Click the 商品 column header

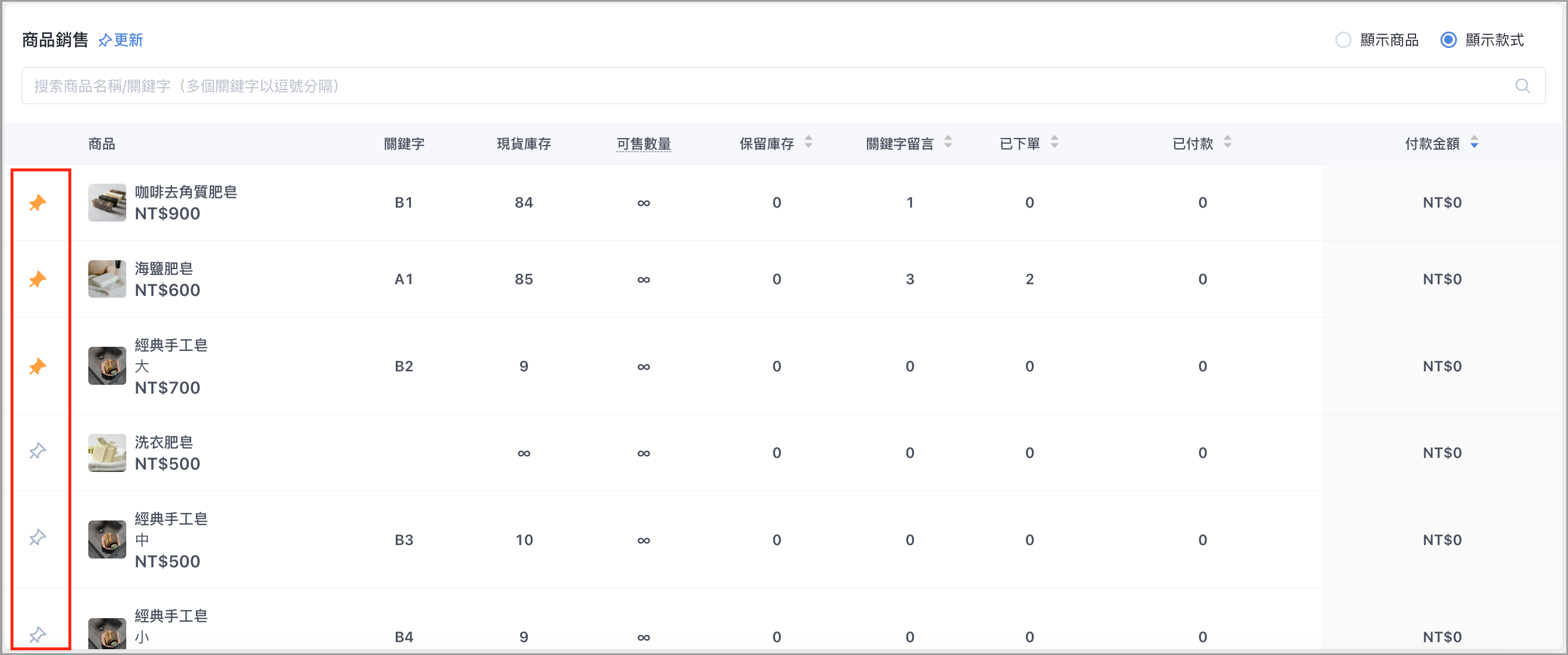tap(102, 144)
